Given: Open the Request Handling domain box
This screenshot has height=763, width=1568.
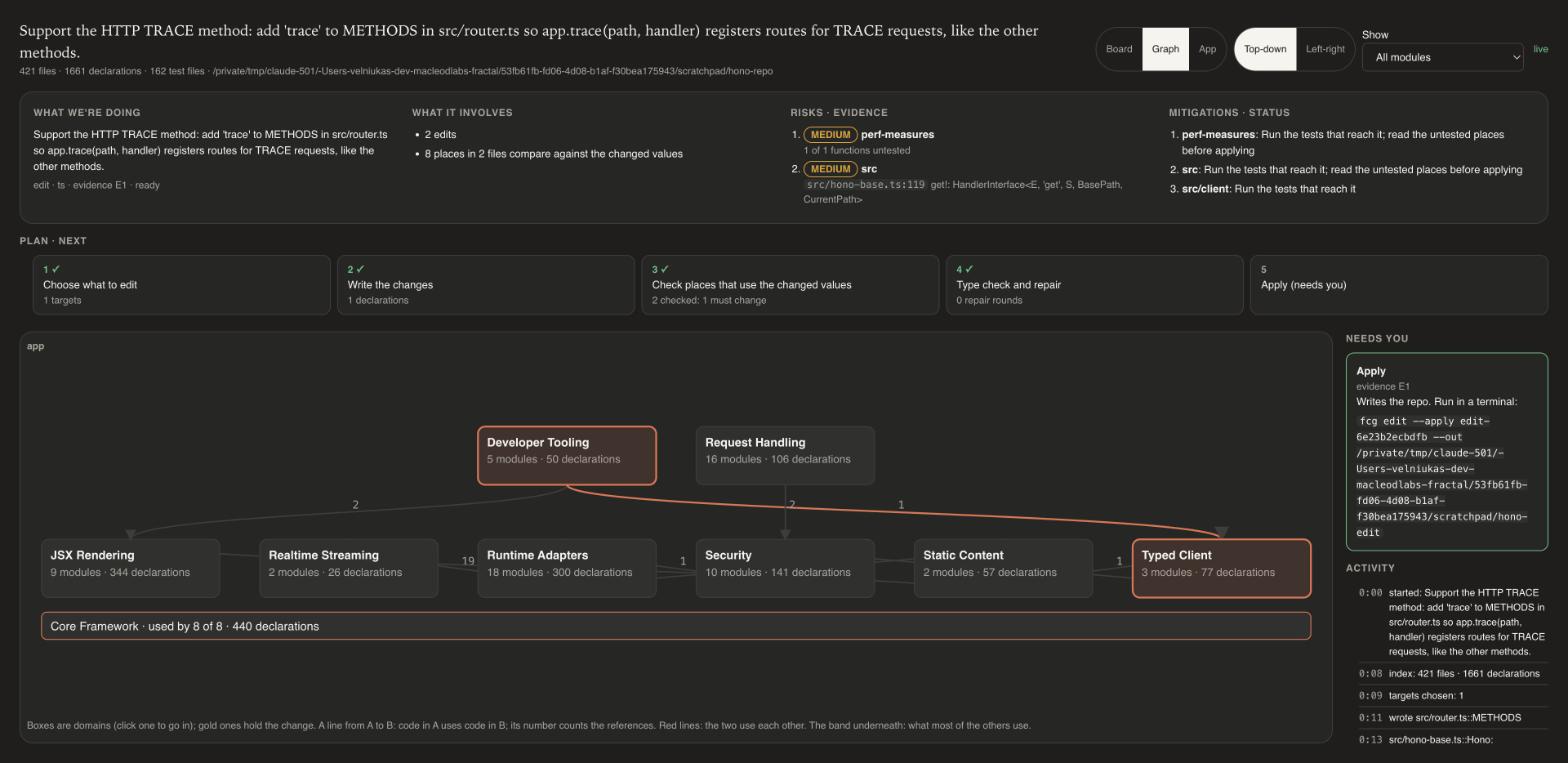Looking at the screenshot, I should [x=785, y=456].
